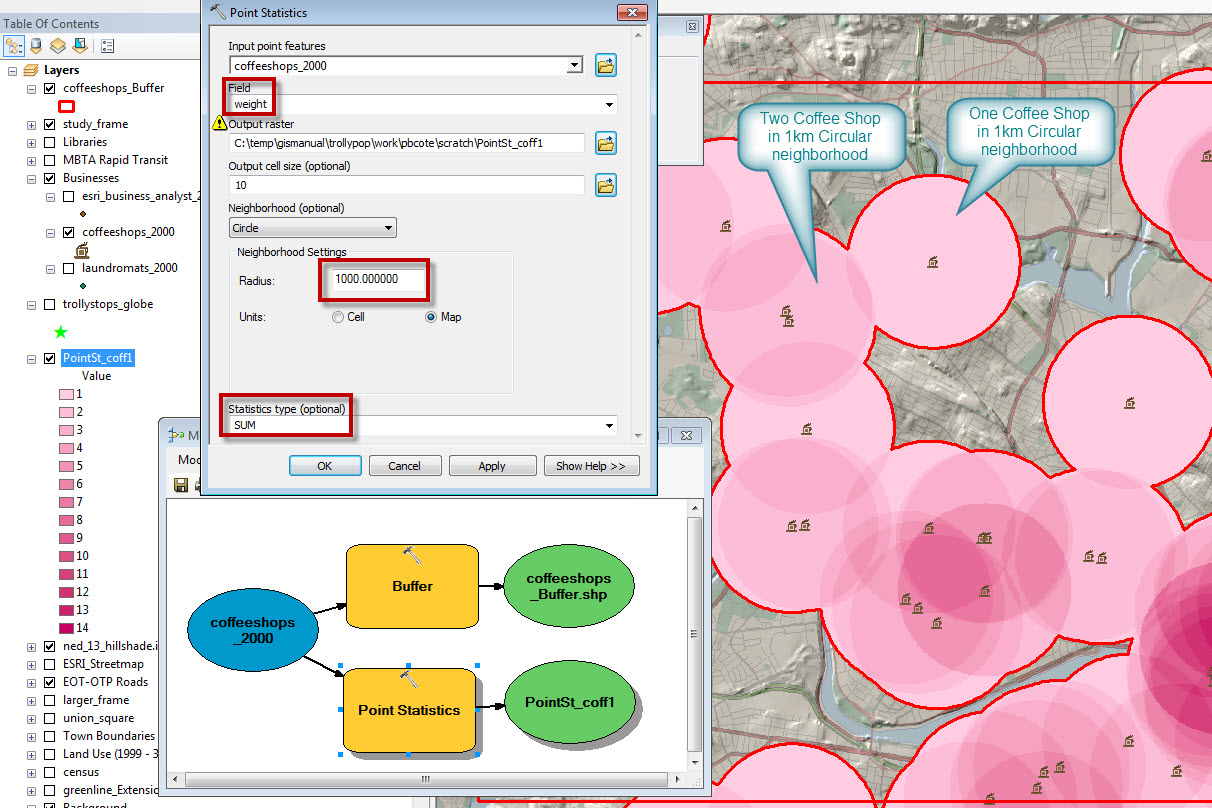Click OK in the Point Statistics dialog
Screen dimensions: 1212x808
[x=324, y=465]
